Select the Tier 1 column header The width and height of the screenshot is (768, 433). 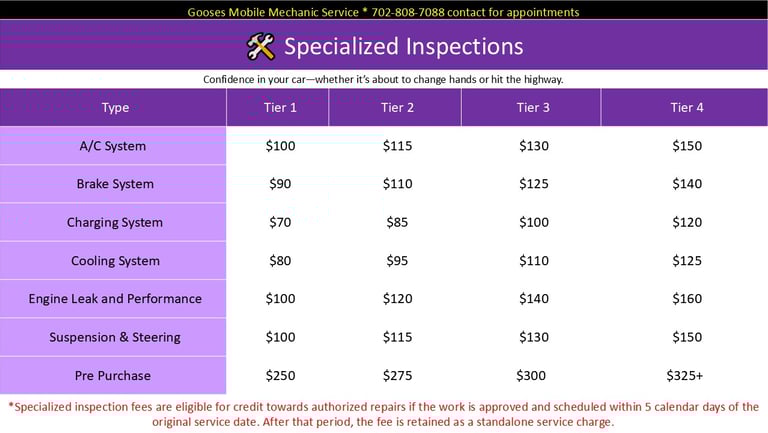279,107
